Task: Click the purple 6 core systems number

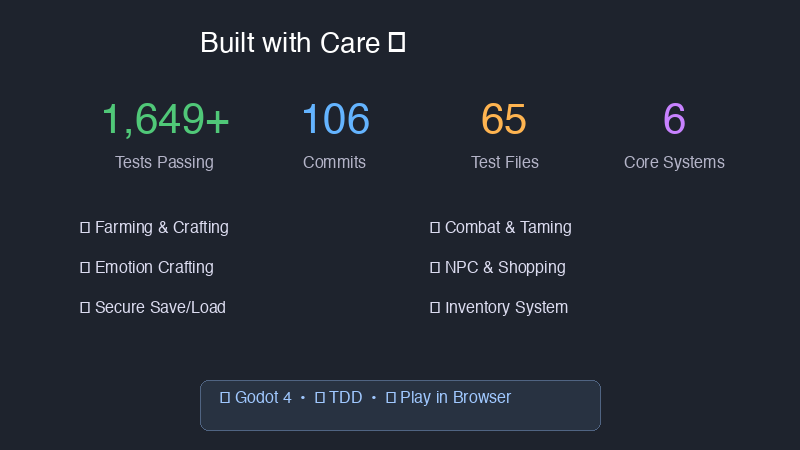Action: [x=674, y=119]
